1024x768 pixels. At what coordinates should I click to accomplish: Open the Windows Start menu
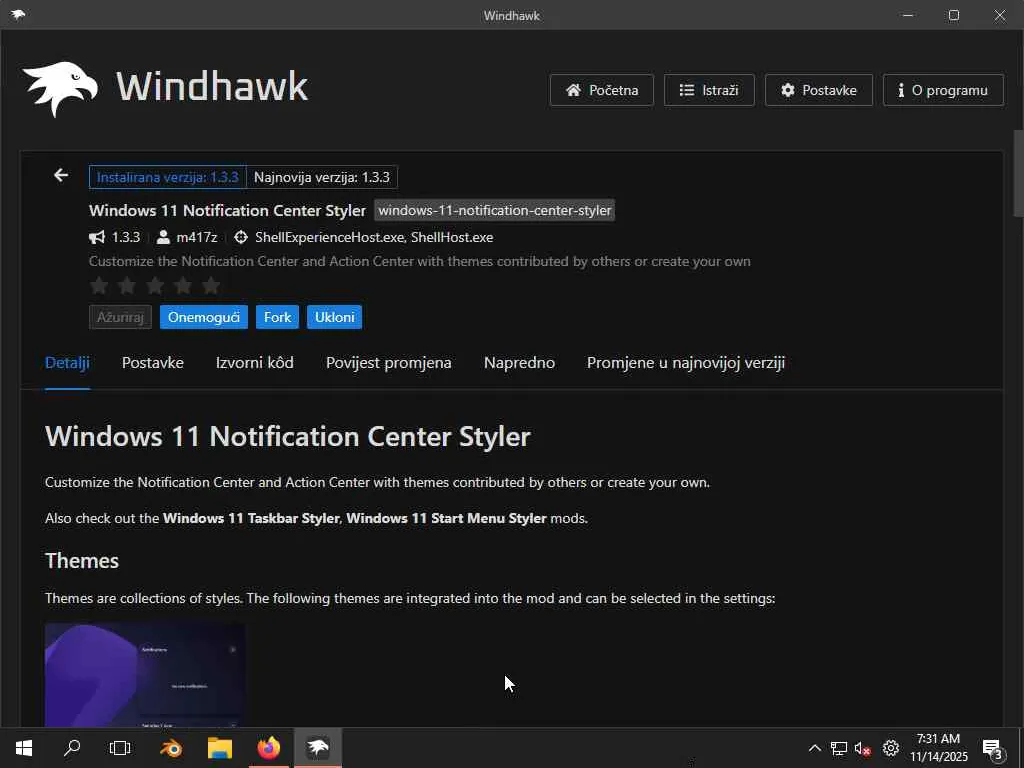(24, 748)
